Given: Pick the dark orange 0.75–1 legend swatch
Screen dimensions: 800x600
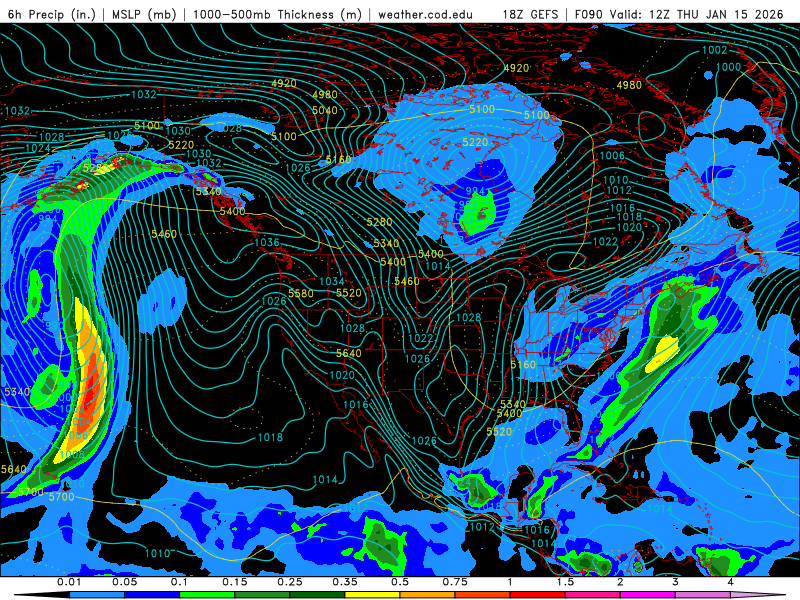Looking at the screenshot, I should coord(483,595).
